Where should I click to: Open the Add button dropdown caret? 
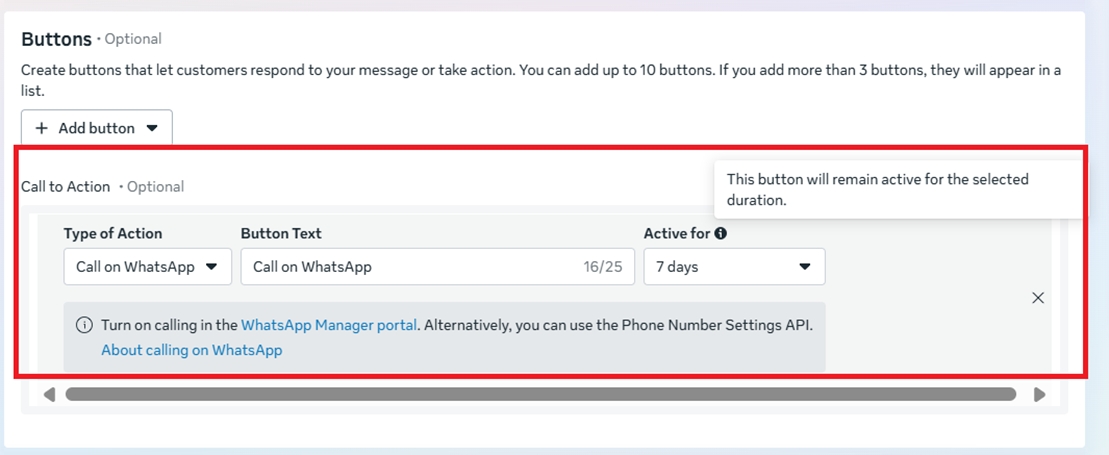click(x=152, y=128)
